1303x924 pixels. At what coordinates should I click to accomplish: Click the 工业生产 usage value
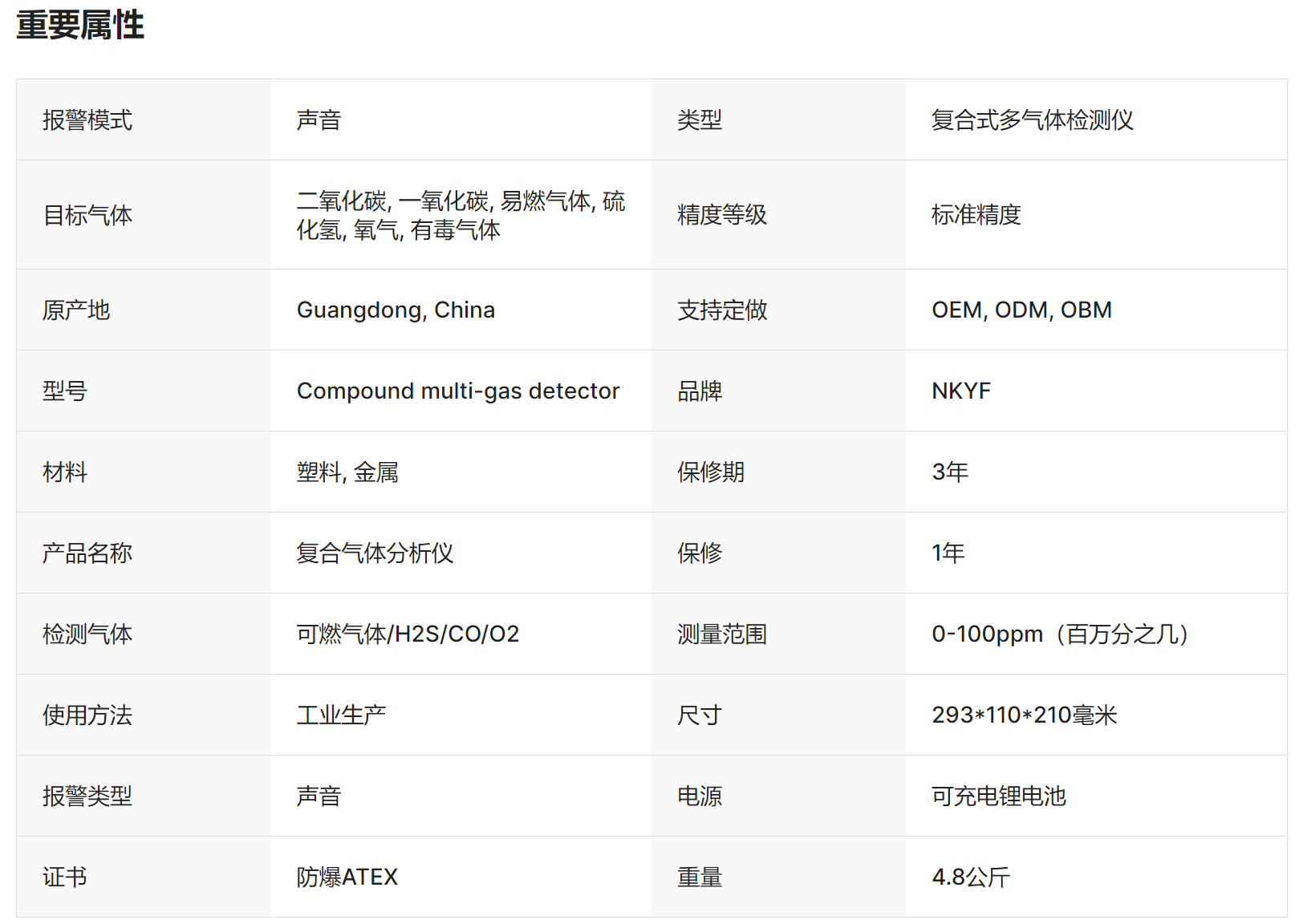tap(341, 715)
